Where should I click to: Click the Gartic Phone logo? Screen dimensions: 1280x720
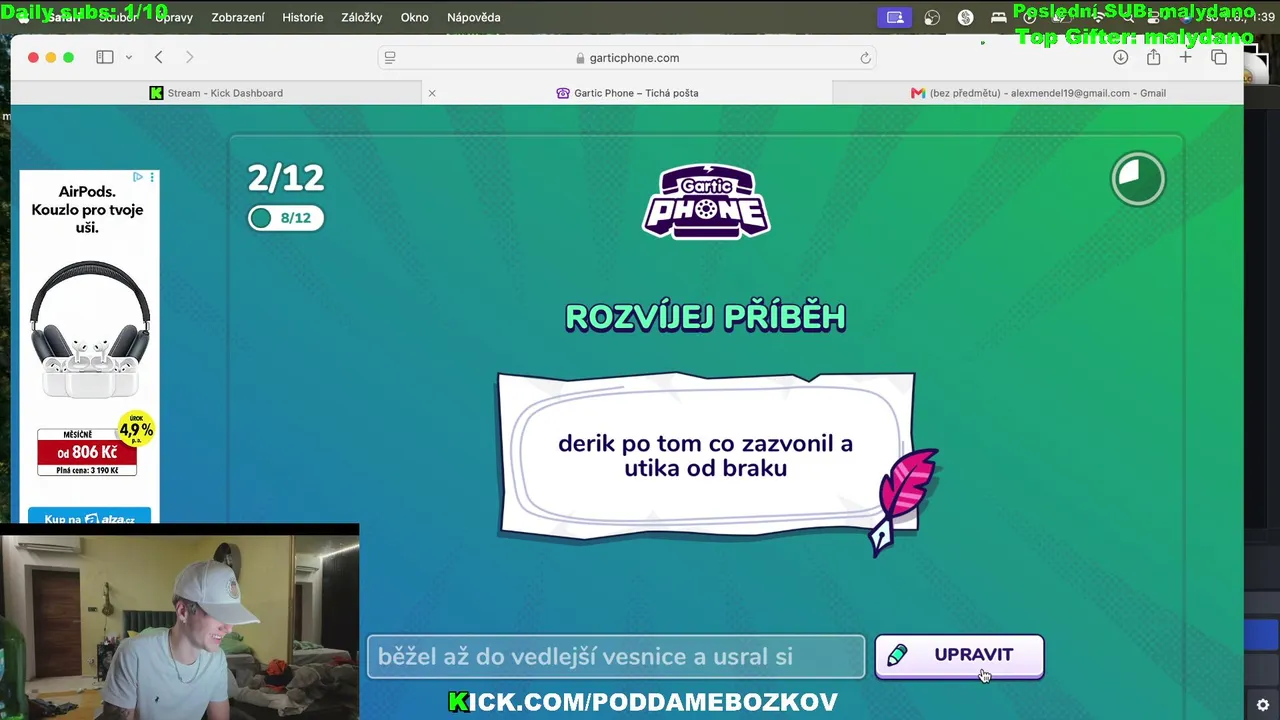[x=706, y=202]
